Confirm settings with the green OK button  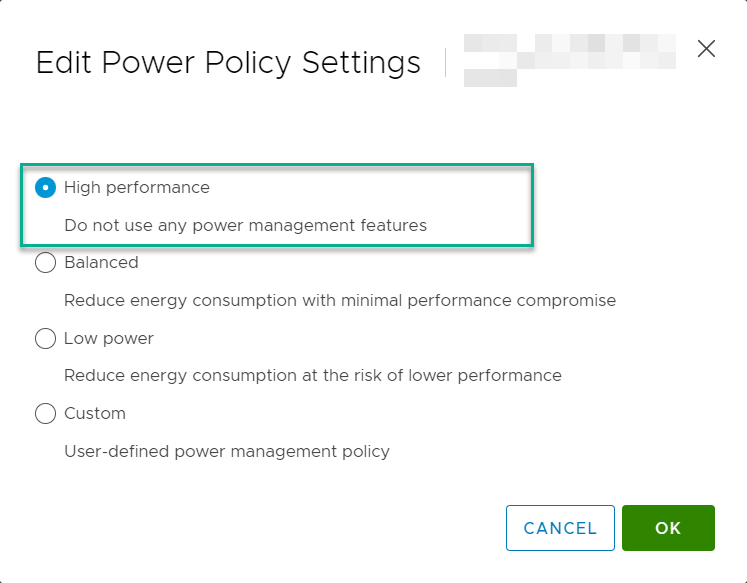pyautogui.click(x=668, y=528)
